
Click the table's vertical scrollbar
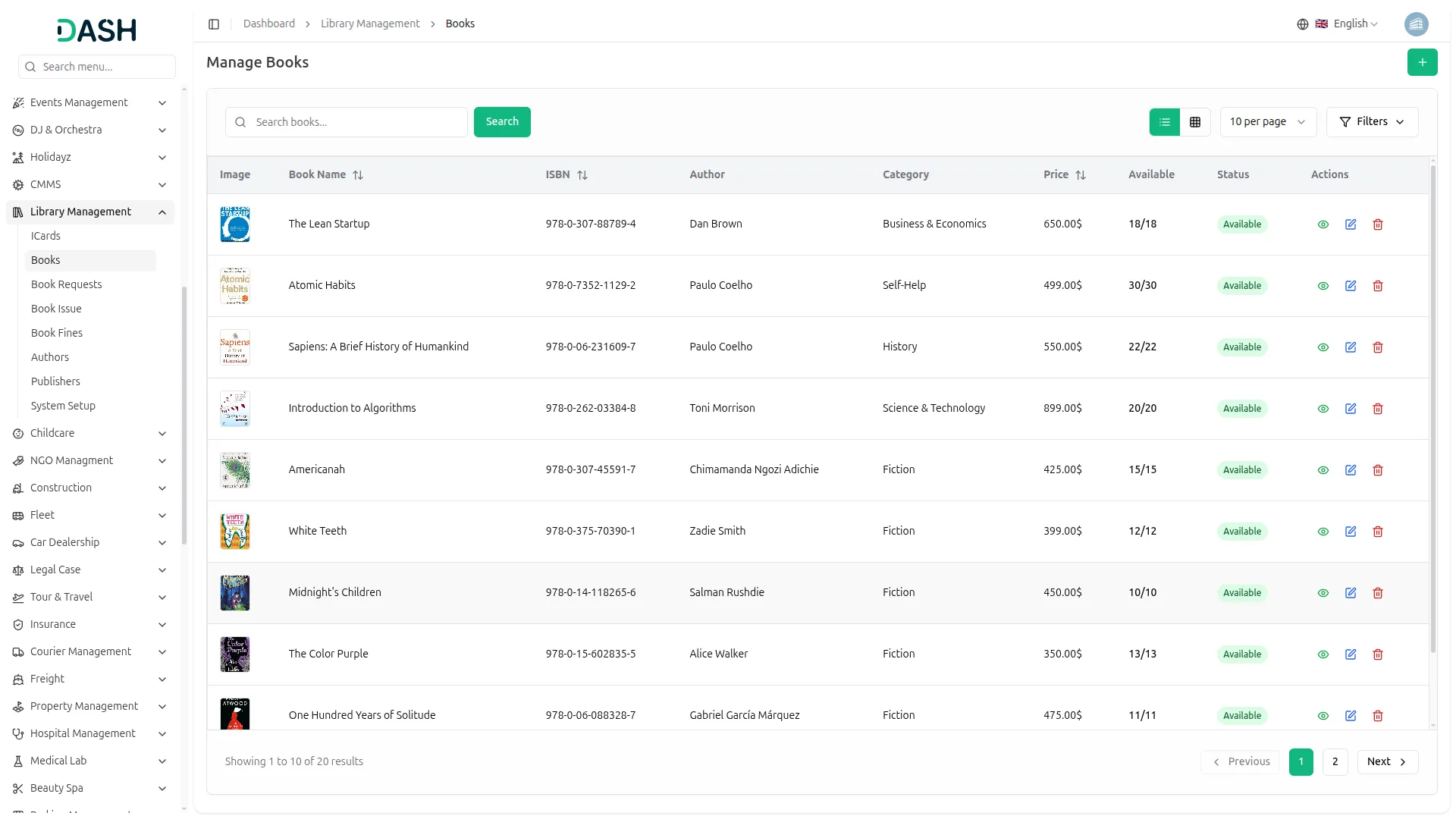point(1432,409)
